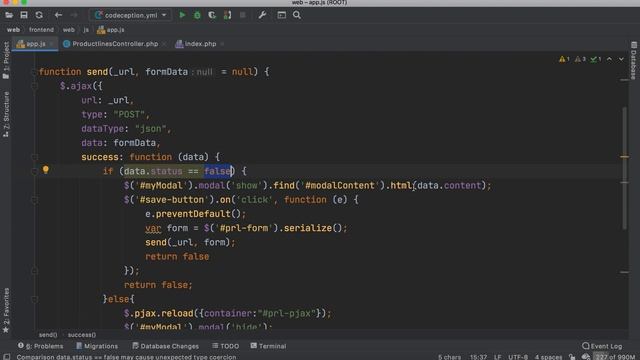Screen dimensions: 640x360
Task: Click the yellow warning stripe marker
Action: [624, 157]
